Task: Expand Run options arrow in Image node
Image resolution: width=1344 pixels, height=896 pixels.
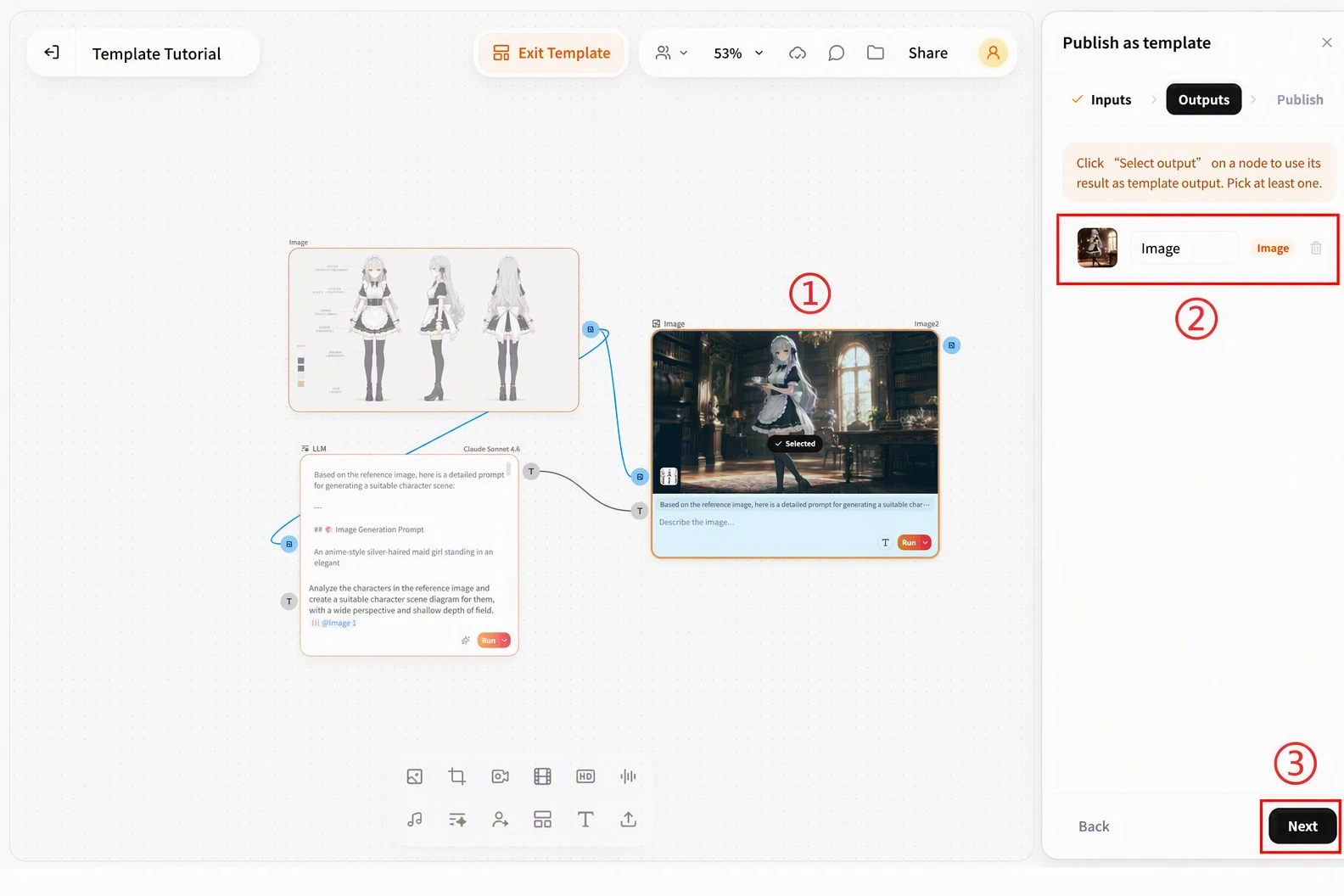Action: [x=926, y=542]
